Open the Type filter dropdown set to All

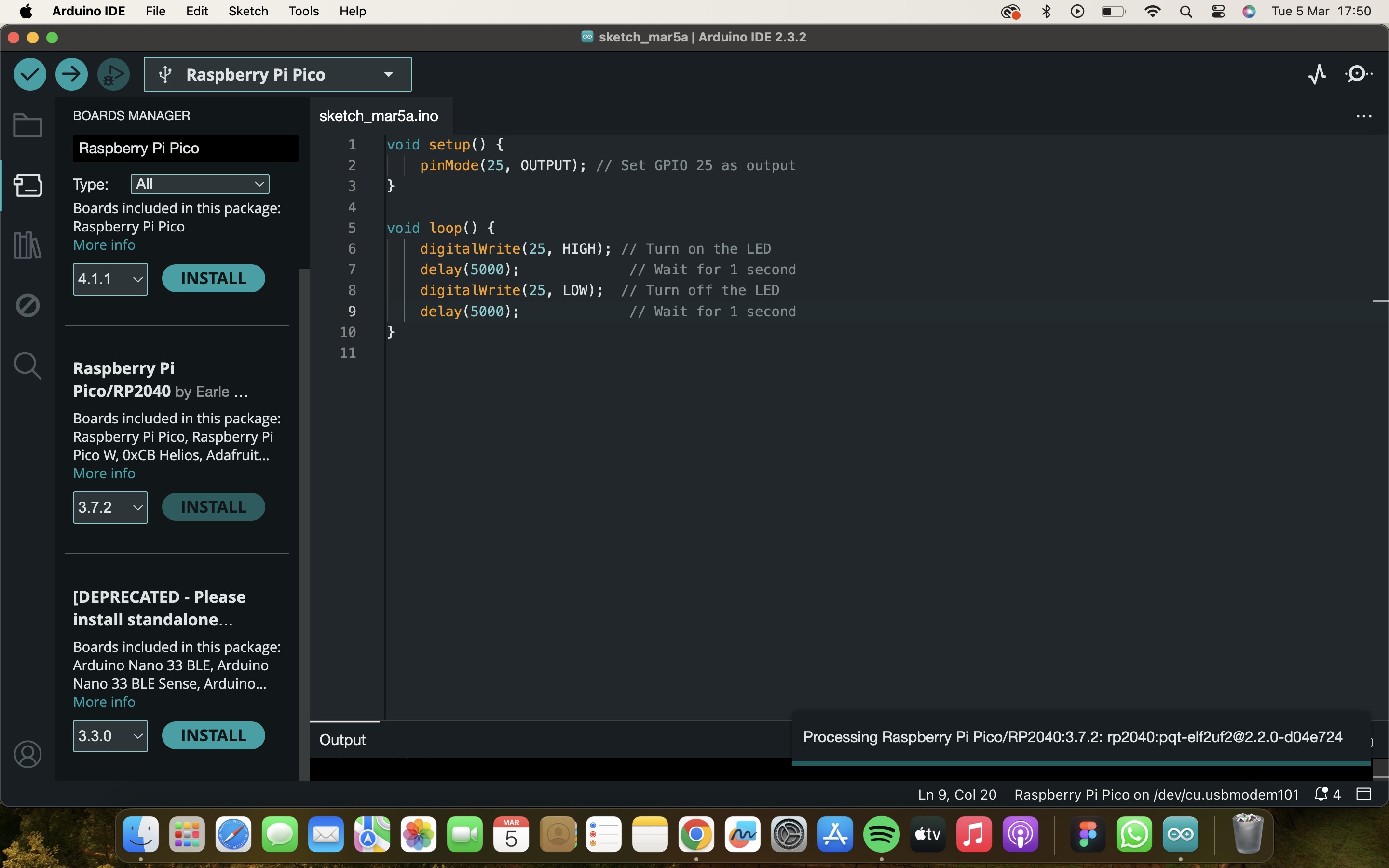(200, 184)
